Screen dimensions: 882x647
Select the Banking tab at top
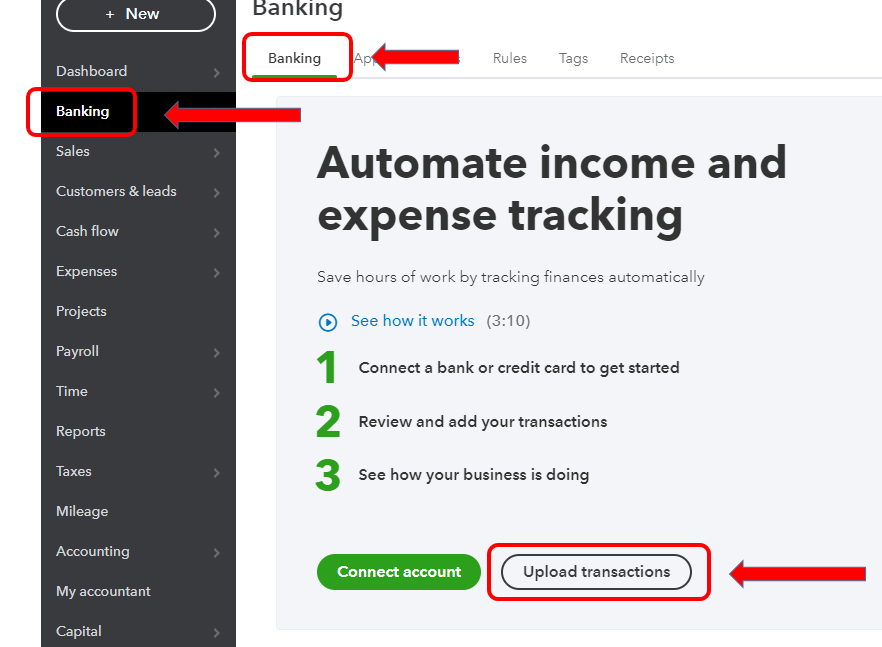[296, 58]
